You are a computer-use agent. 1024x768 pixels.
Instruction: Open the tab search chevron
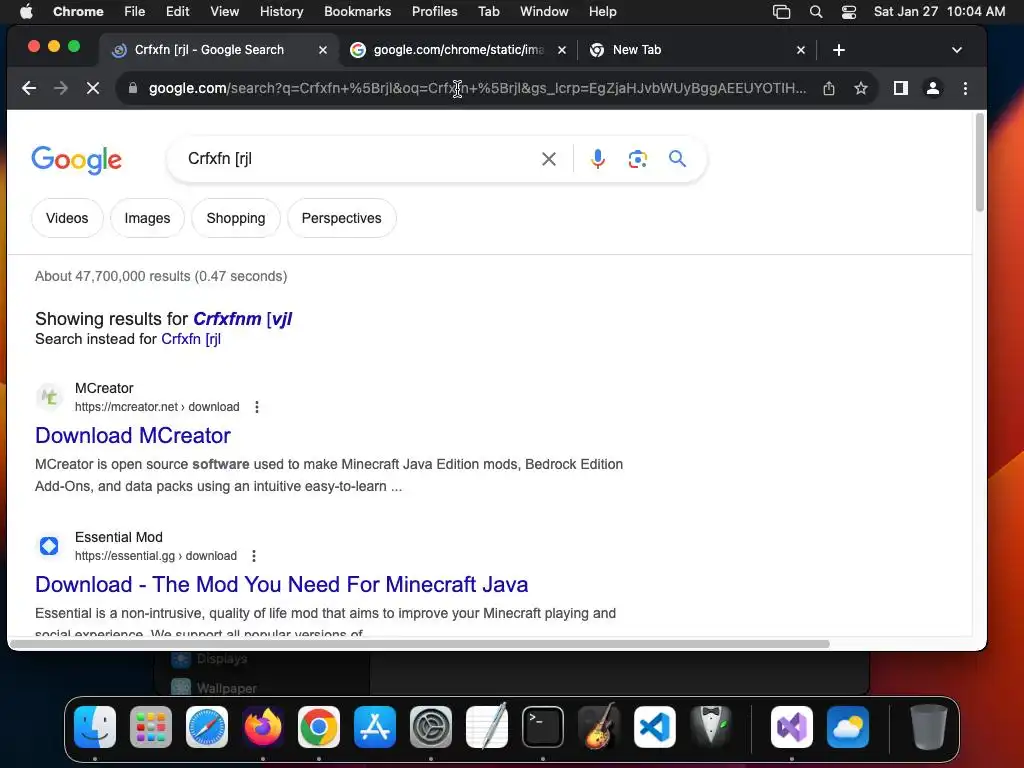coord(957,50)
